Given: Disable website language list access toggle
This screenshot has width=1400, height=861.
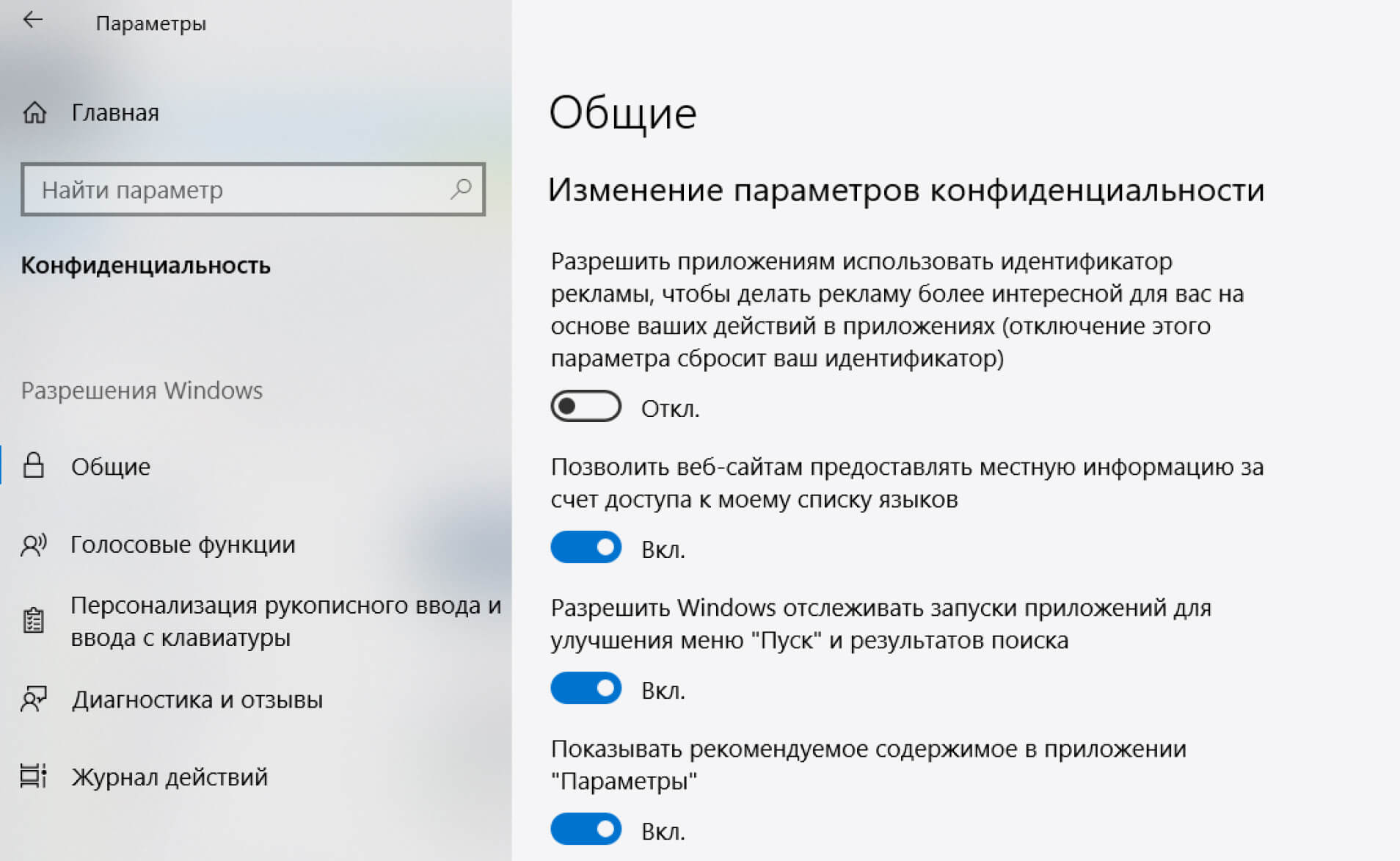Looking at the screenshot, I should pos(586,548).
